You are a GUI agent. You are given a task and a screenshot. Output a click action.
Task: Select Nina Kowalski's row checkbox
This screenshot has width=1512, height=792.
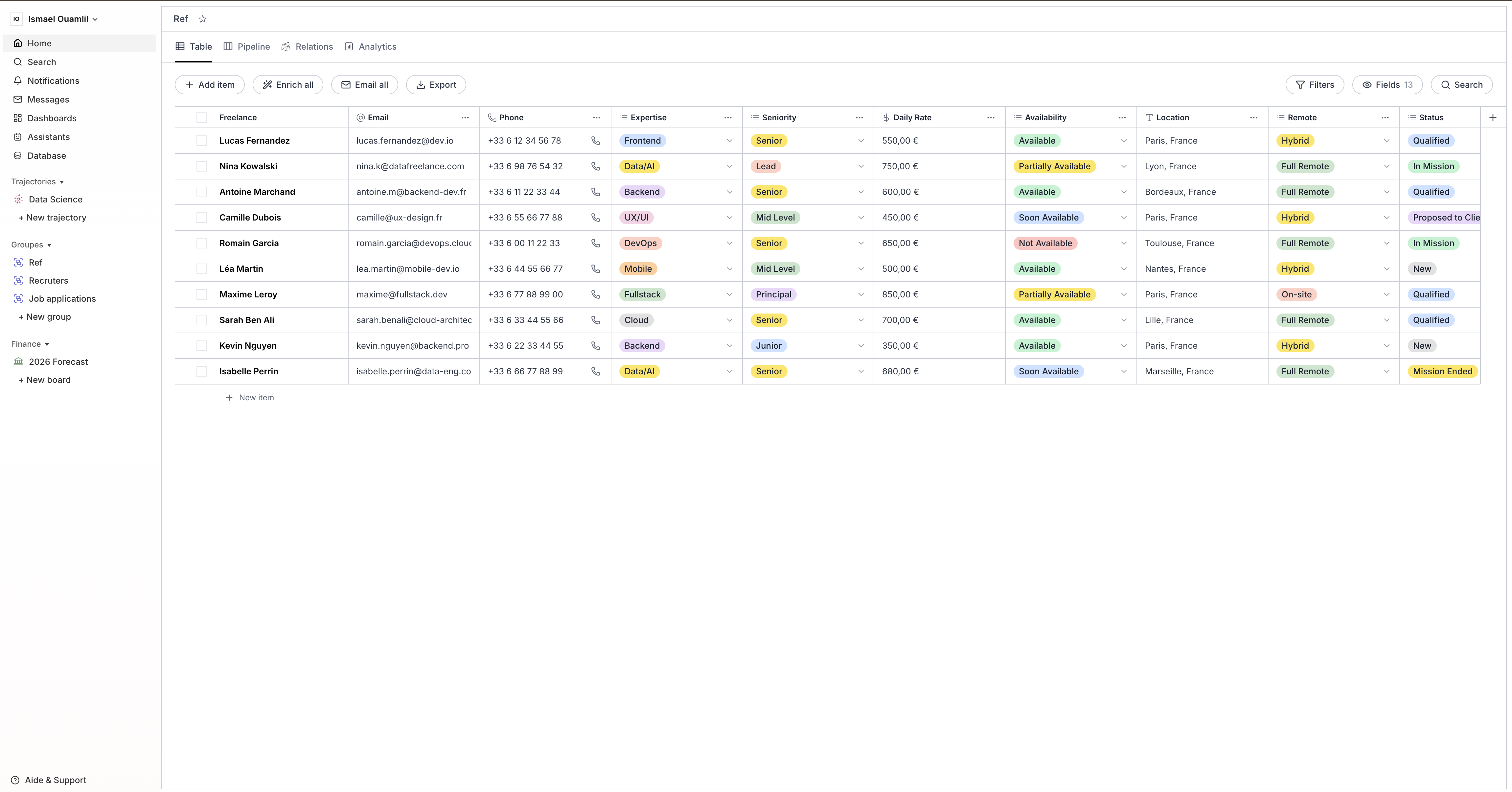[x=202, y=166]
